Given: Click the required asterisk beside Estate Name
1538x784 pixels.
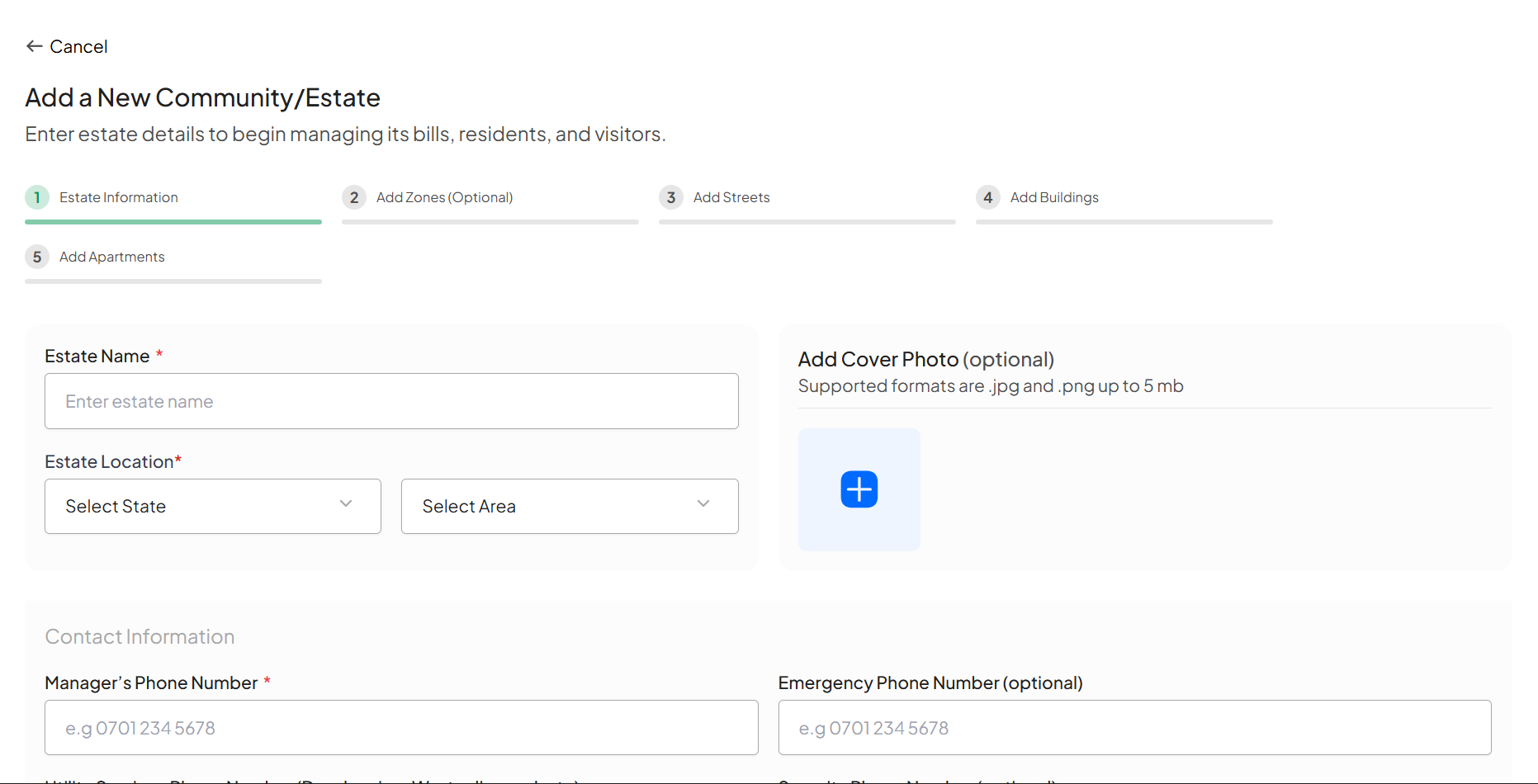Looking at the screenshot, I should [x=159, y=353].
